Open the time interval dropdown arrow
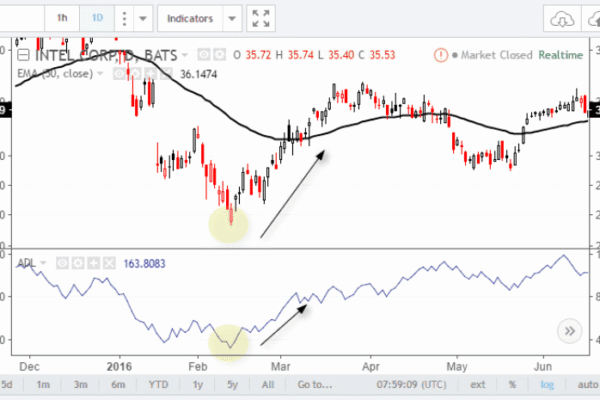Image resolution: width=600 pixels, height=400 pixels. (x=143, y=18)
